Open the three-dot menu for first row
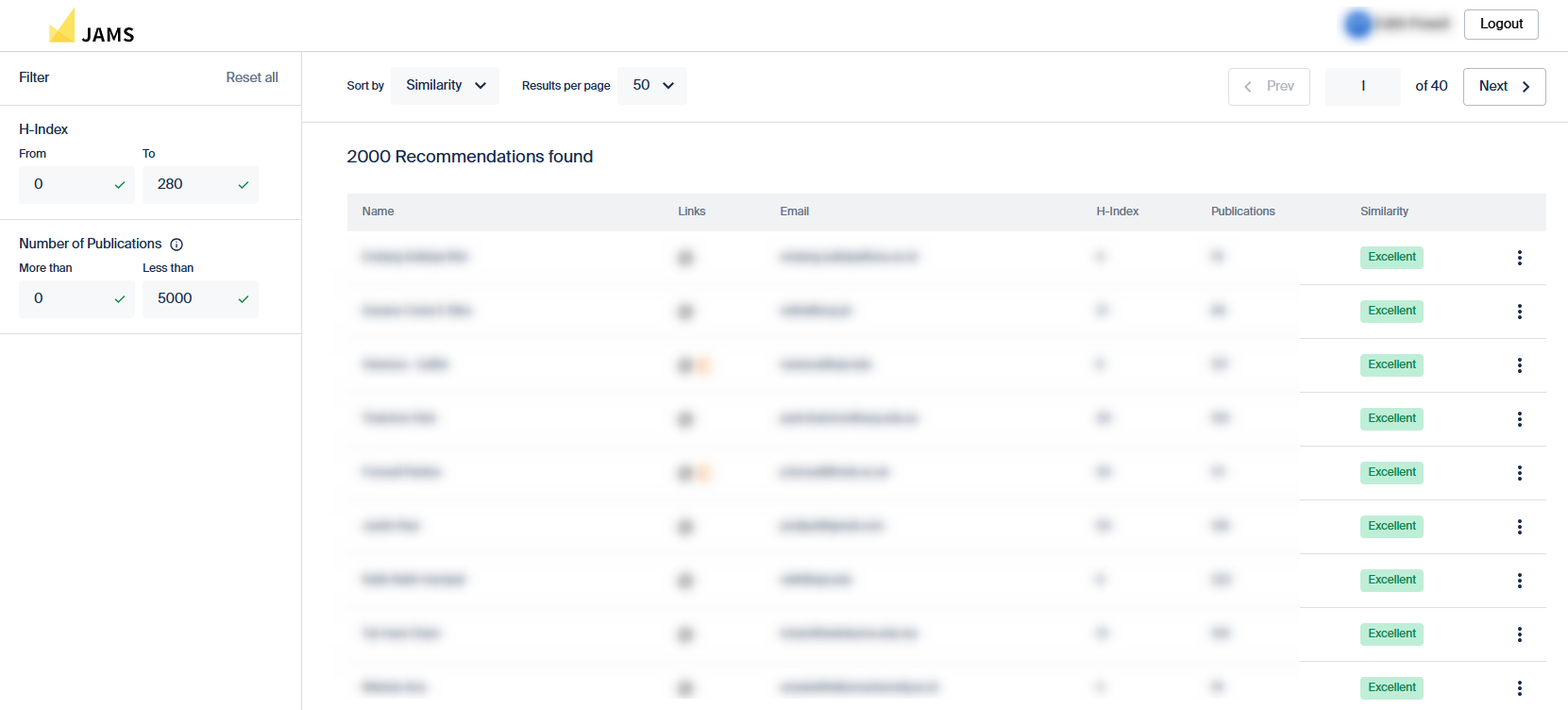 point(1519,258)
